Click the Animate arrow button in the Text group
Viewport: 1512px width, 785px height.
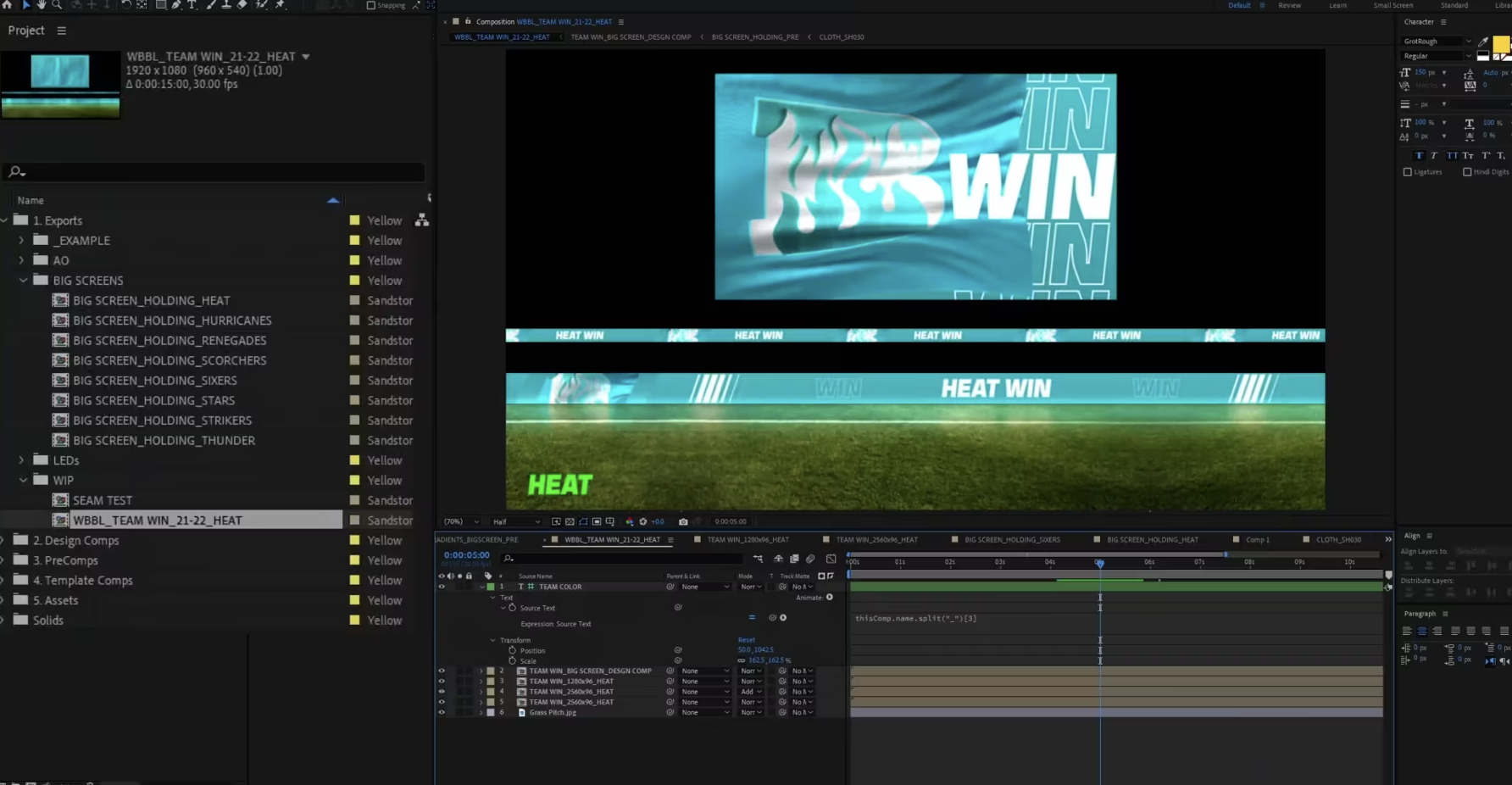830,597
